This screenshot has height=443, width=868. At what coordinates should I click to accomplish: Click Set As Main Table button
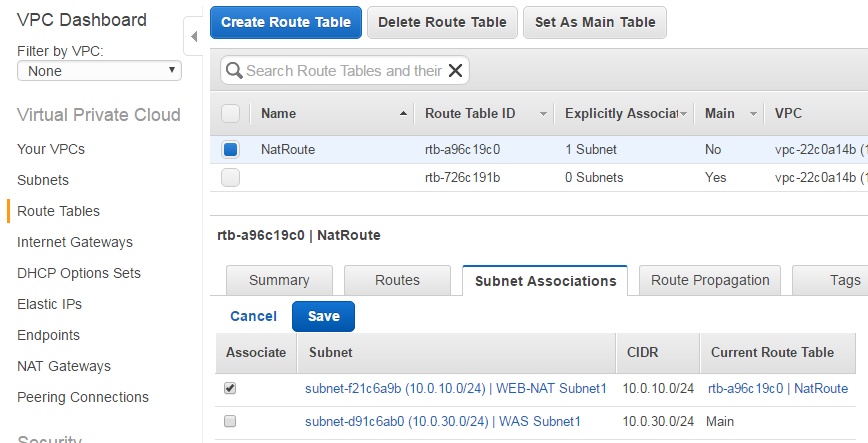click(595, 22)
